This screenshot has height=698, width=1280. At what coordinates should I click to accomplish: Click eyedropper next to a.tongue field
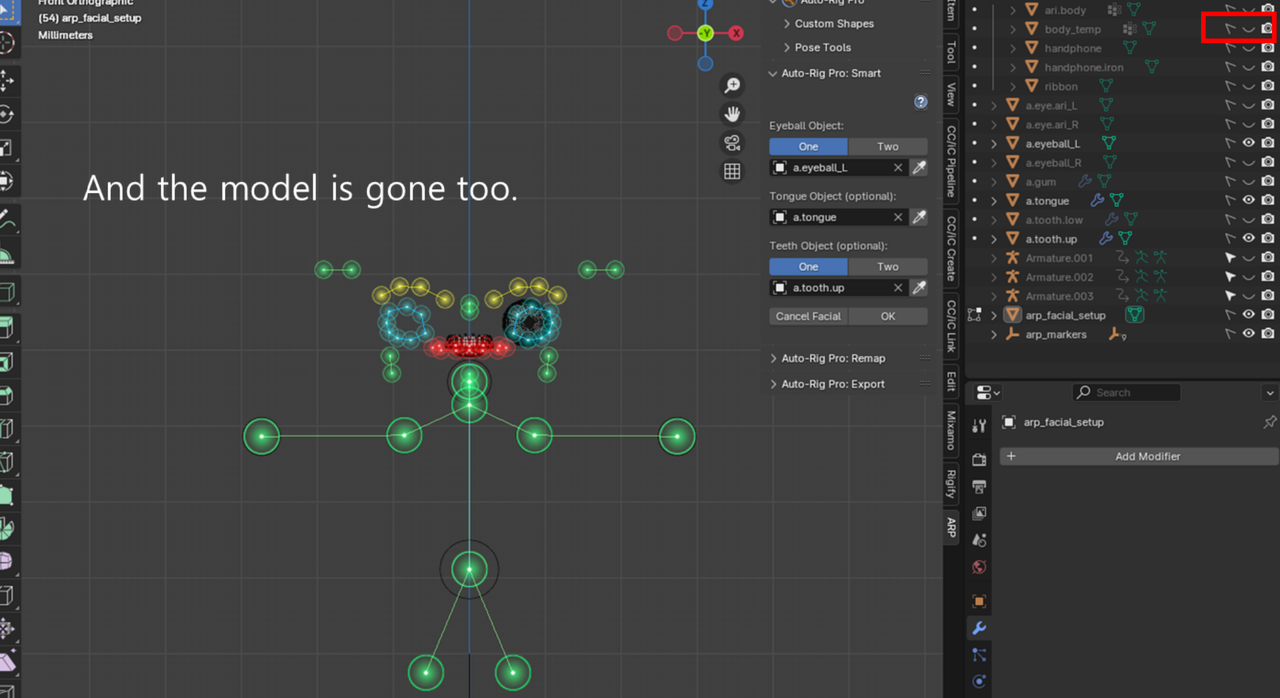tap(918, 217)
